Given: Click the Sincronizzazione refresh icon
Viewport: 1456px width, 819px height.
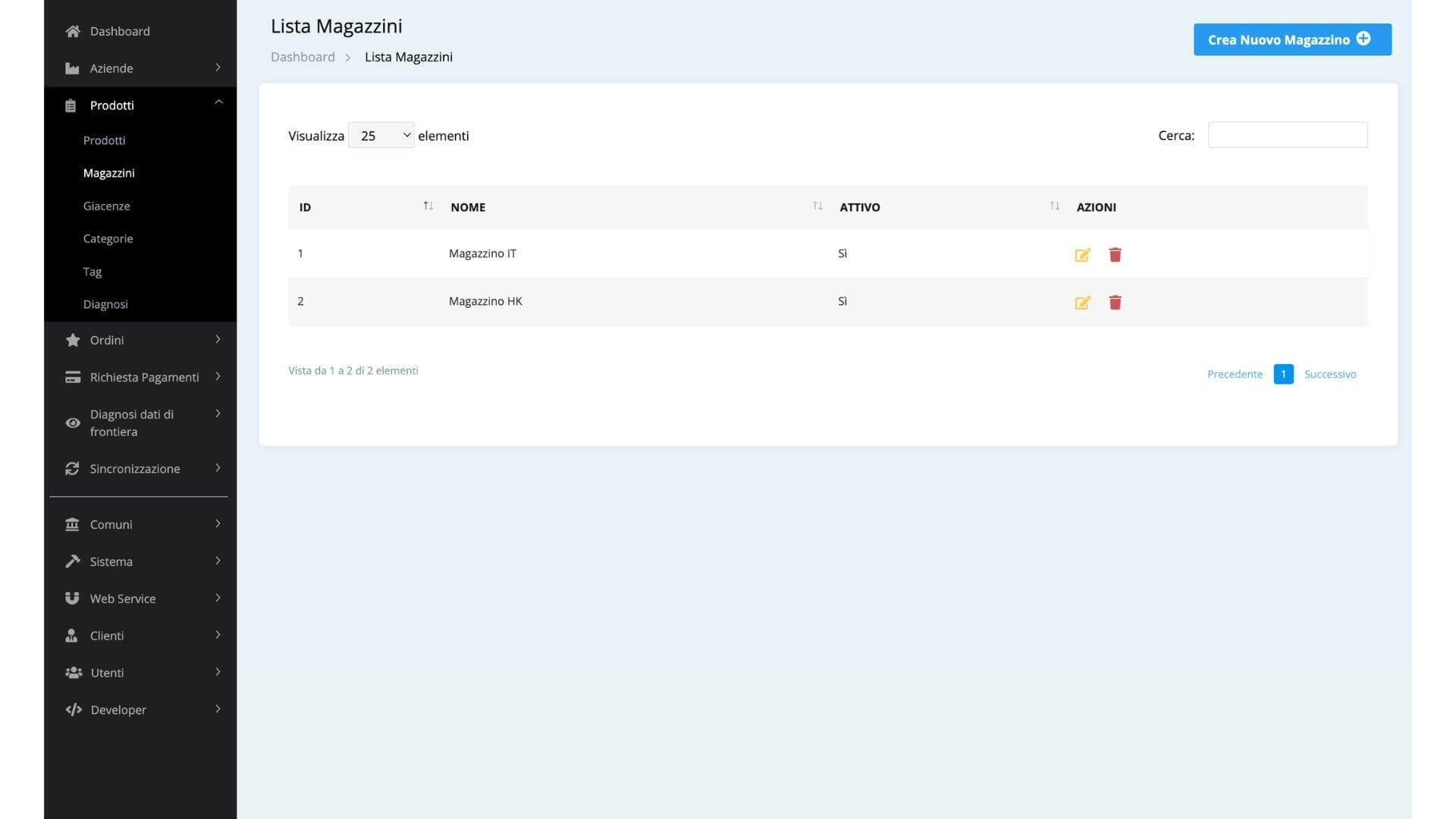Looking at the screenshot, I should [x=72, y=469].
